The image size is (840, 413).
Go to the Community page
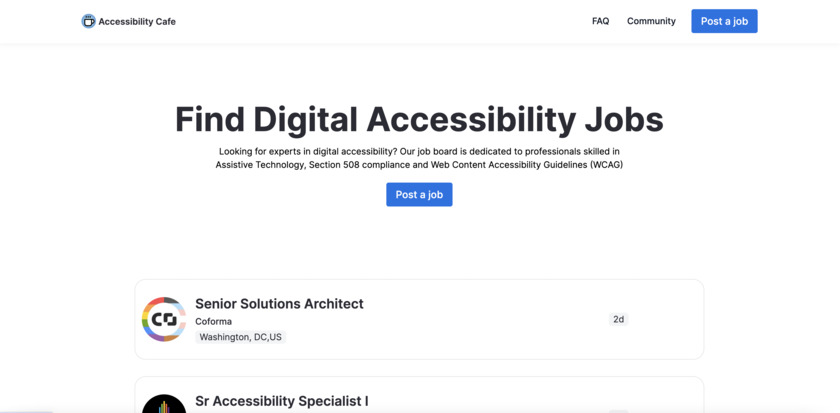[651, 21]
